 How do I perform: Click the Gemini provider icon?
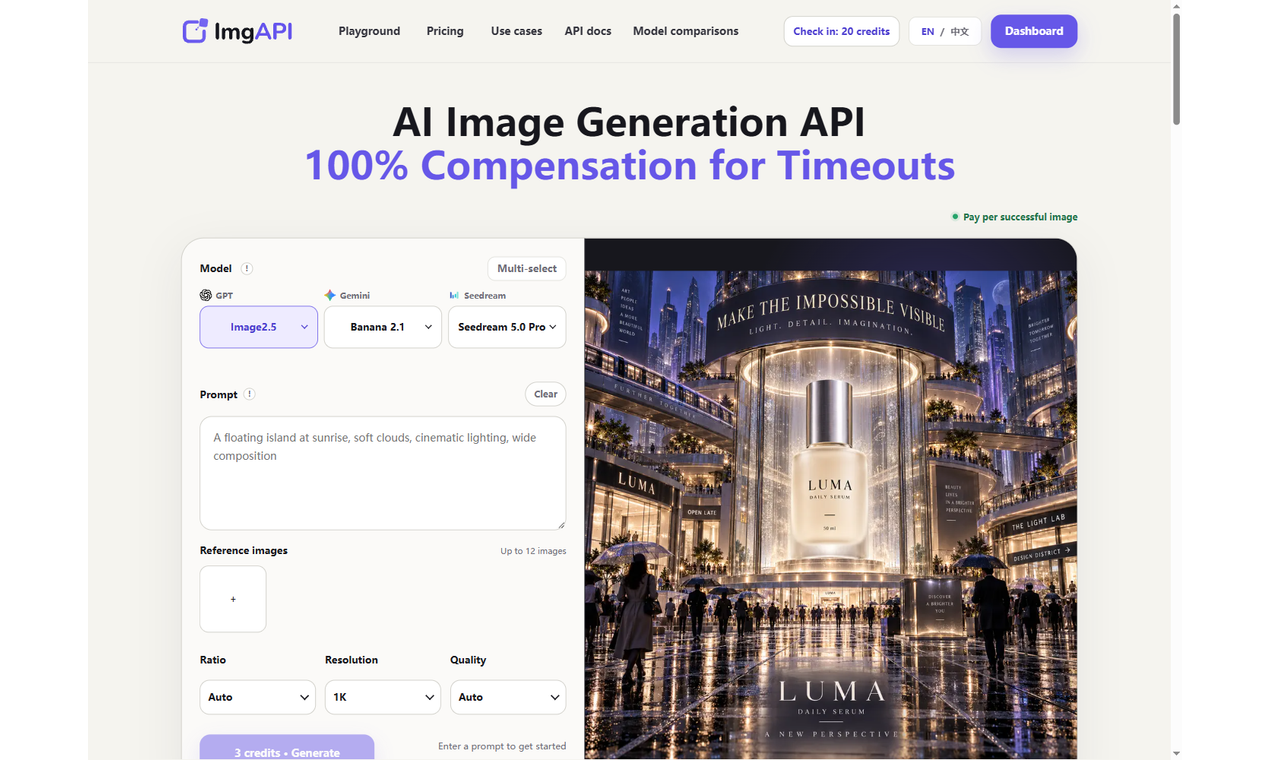[330, 295]
